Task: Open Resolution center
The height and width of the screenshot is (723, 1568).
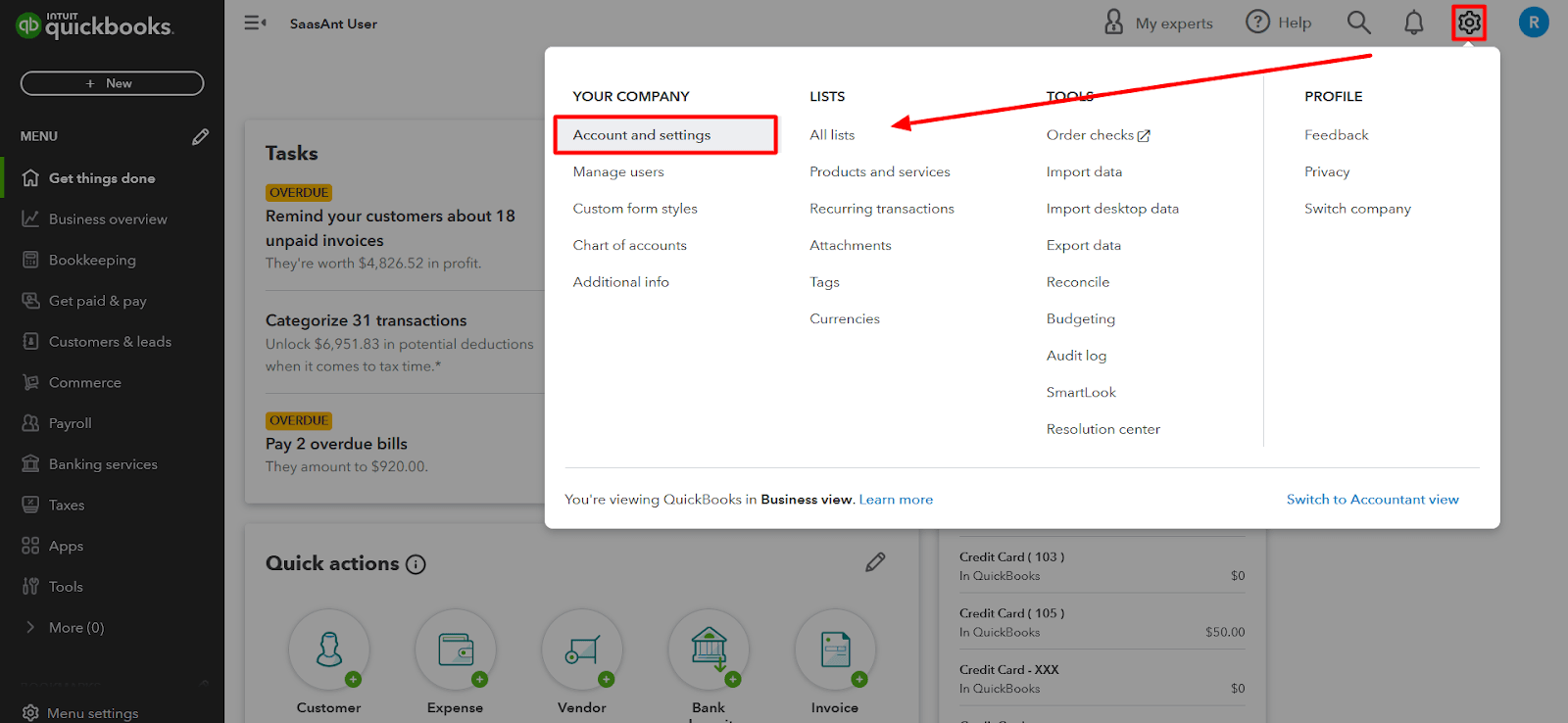Action: tap(1102, 429)
